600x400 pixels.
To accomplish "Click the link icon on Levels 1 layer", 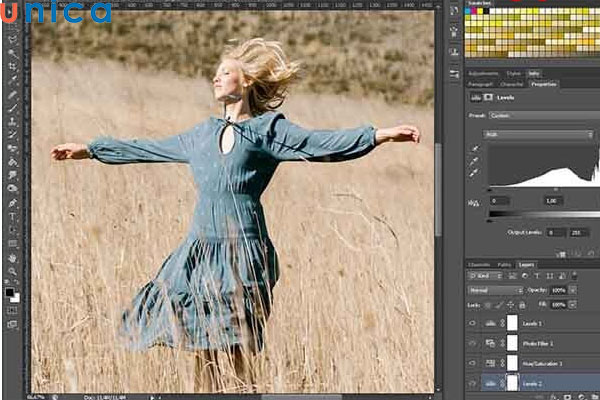I will 502,323.
